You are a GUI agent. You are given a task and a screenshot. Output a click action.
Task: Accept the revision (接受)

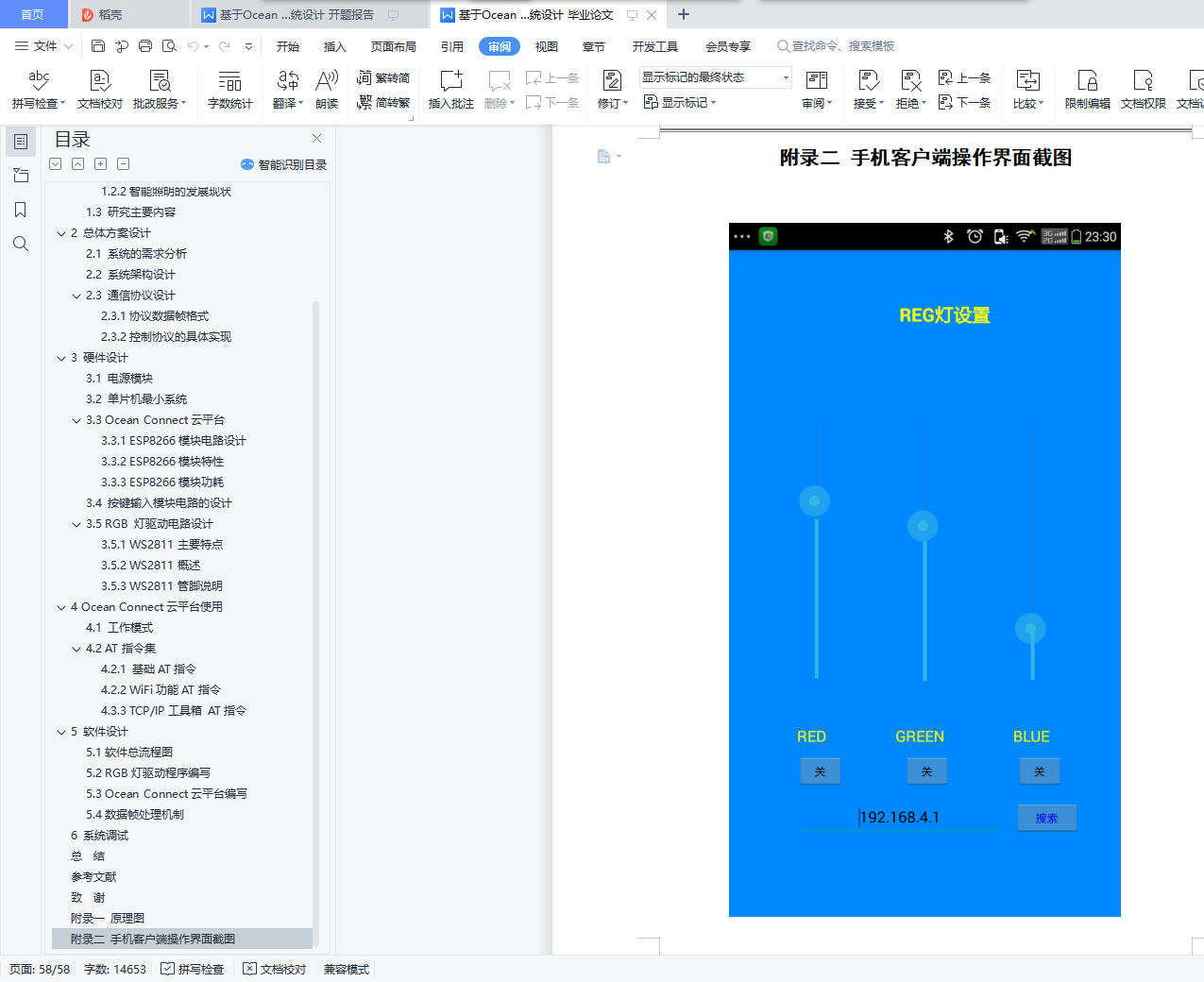(868, 90)
